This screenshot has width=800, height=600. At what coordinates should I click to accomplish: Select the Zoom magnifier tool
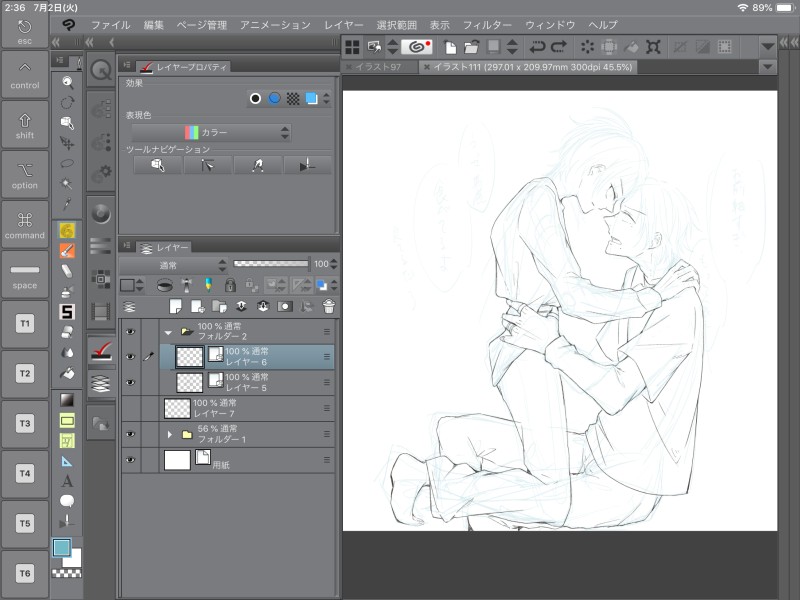tap(67, 82)
